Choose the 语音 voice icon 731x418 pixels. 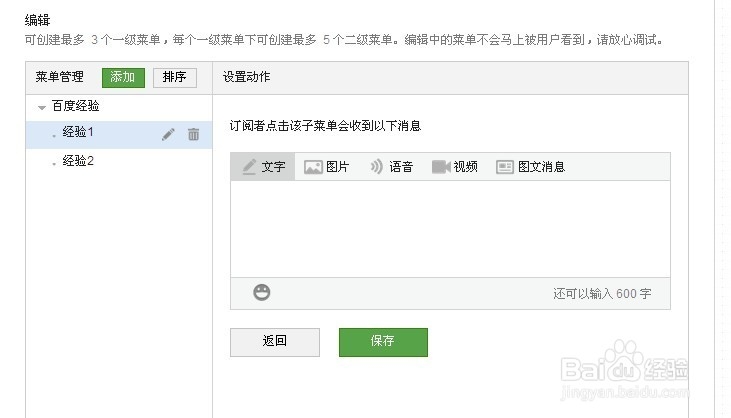[x=377, y=167]
